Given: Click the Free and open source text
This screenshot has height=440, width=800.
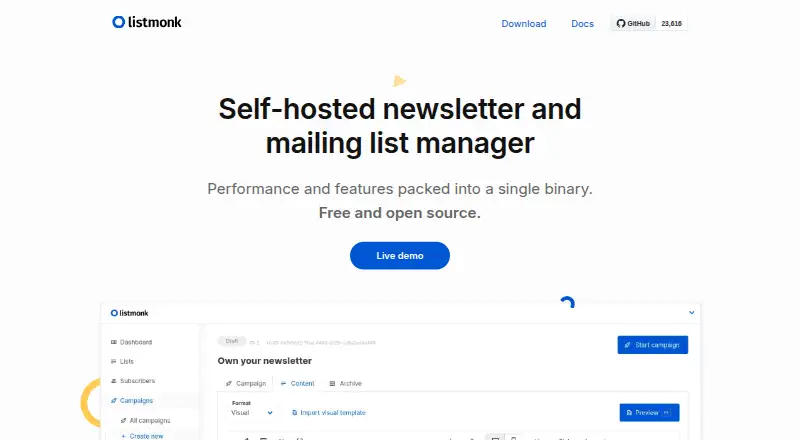Looking at the screenshot, I should click(399, 213).
